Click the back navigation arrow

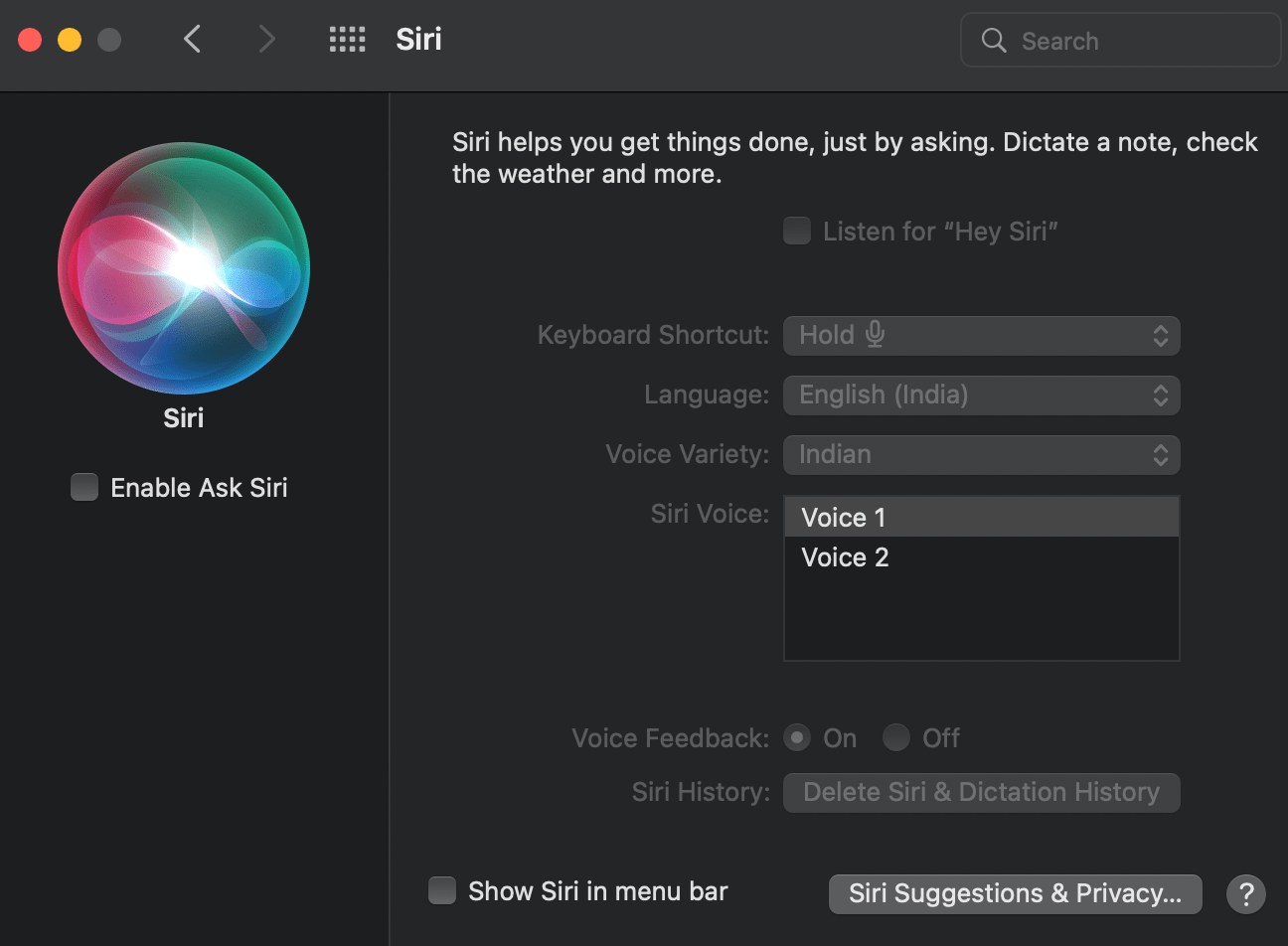pyautogui.click(x=193, y=40)
